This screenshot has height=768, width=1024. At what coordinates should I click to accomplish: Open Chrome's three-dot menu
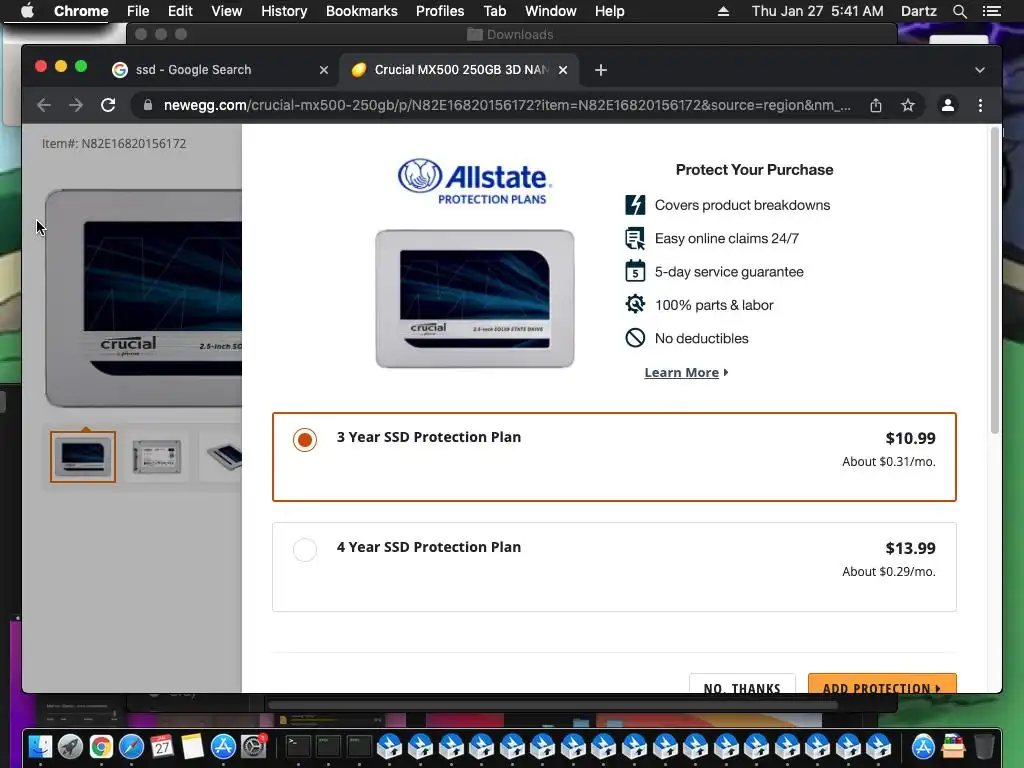click(980, 105)
